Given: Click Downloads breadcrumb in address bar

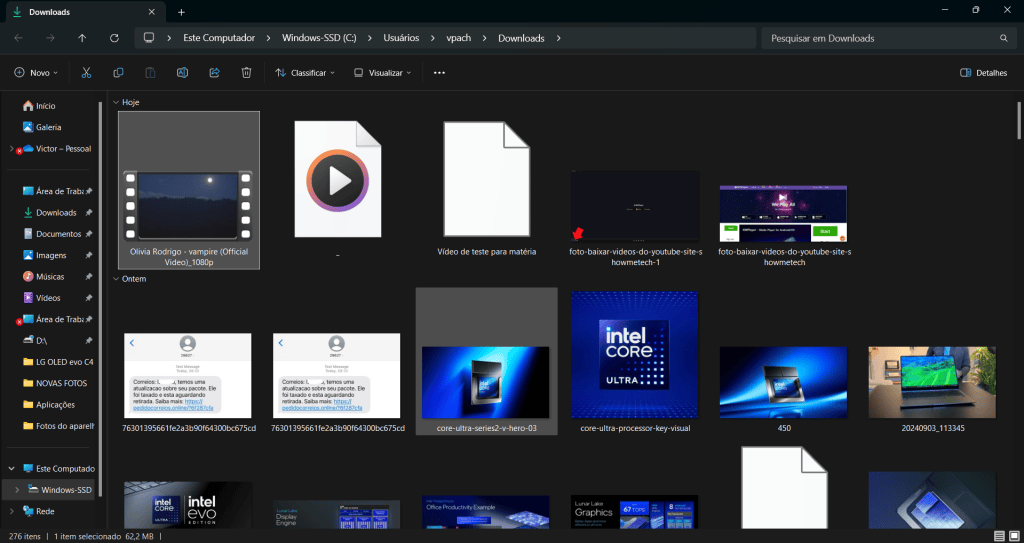Looking at the screenshot, I should pyautogui.click(x=521, y=38).
